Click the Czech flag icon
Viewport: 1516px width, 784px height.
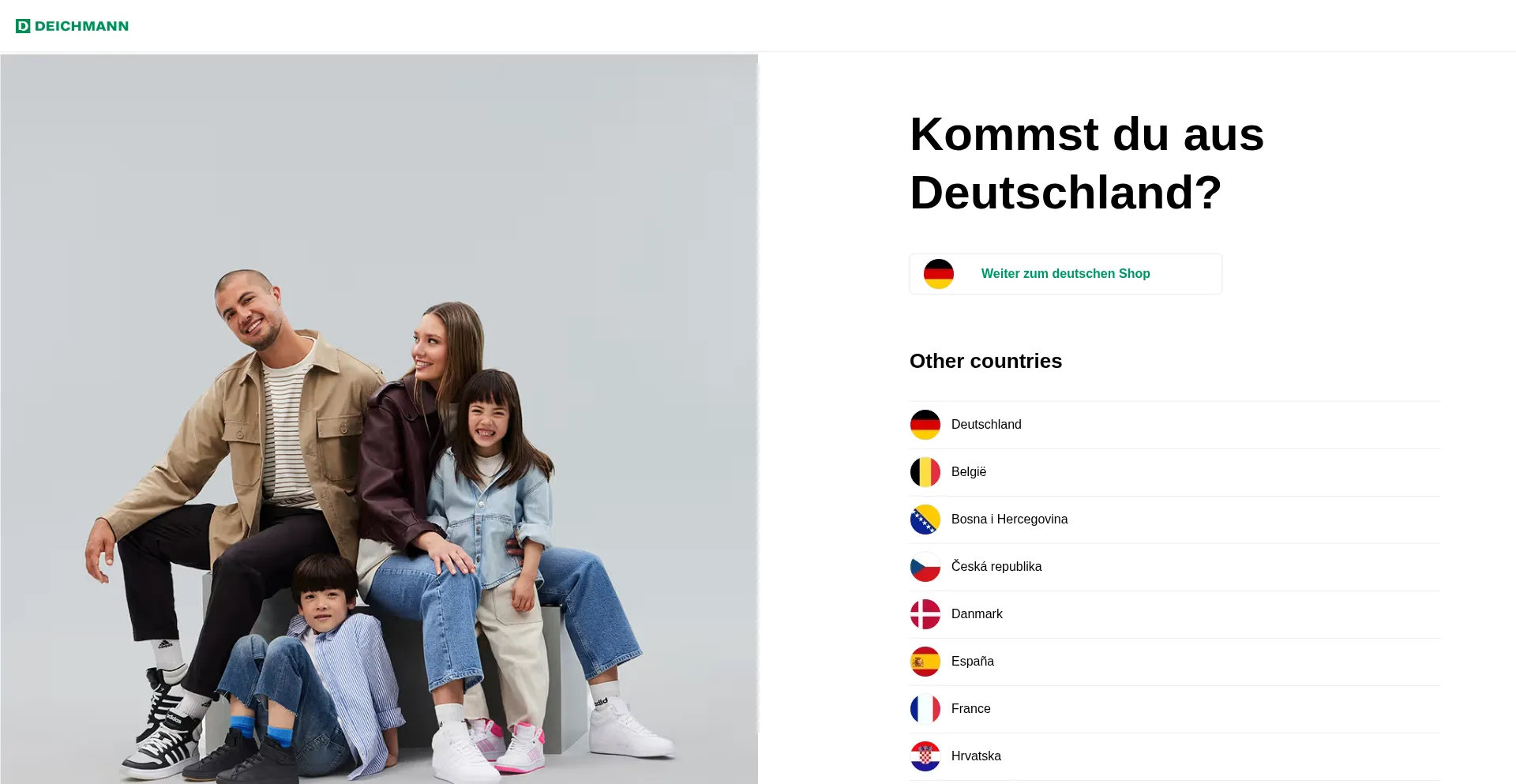click(925, 567)
